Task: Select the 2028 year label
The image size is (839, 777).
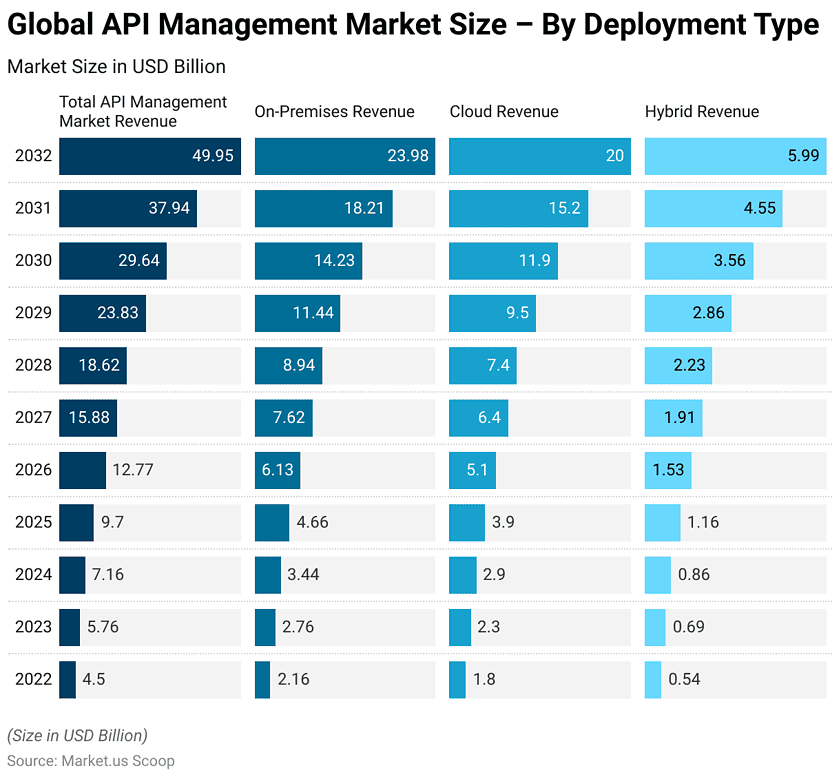Action: pos(33,365)
